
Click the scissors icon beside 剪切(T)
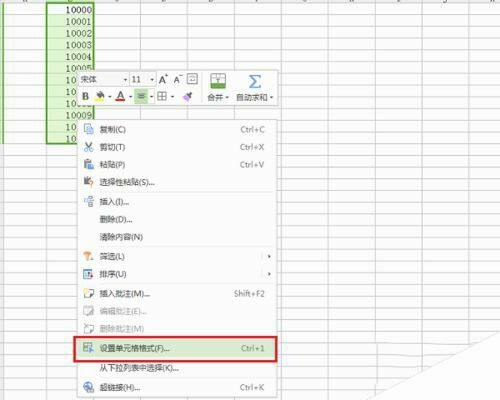tap(89, 147)
